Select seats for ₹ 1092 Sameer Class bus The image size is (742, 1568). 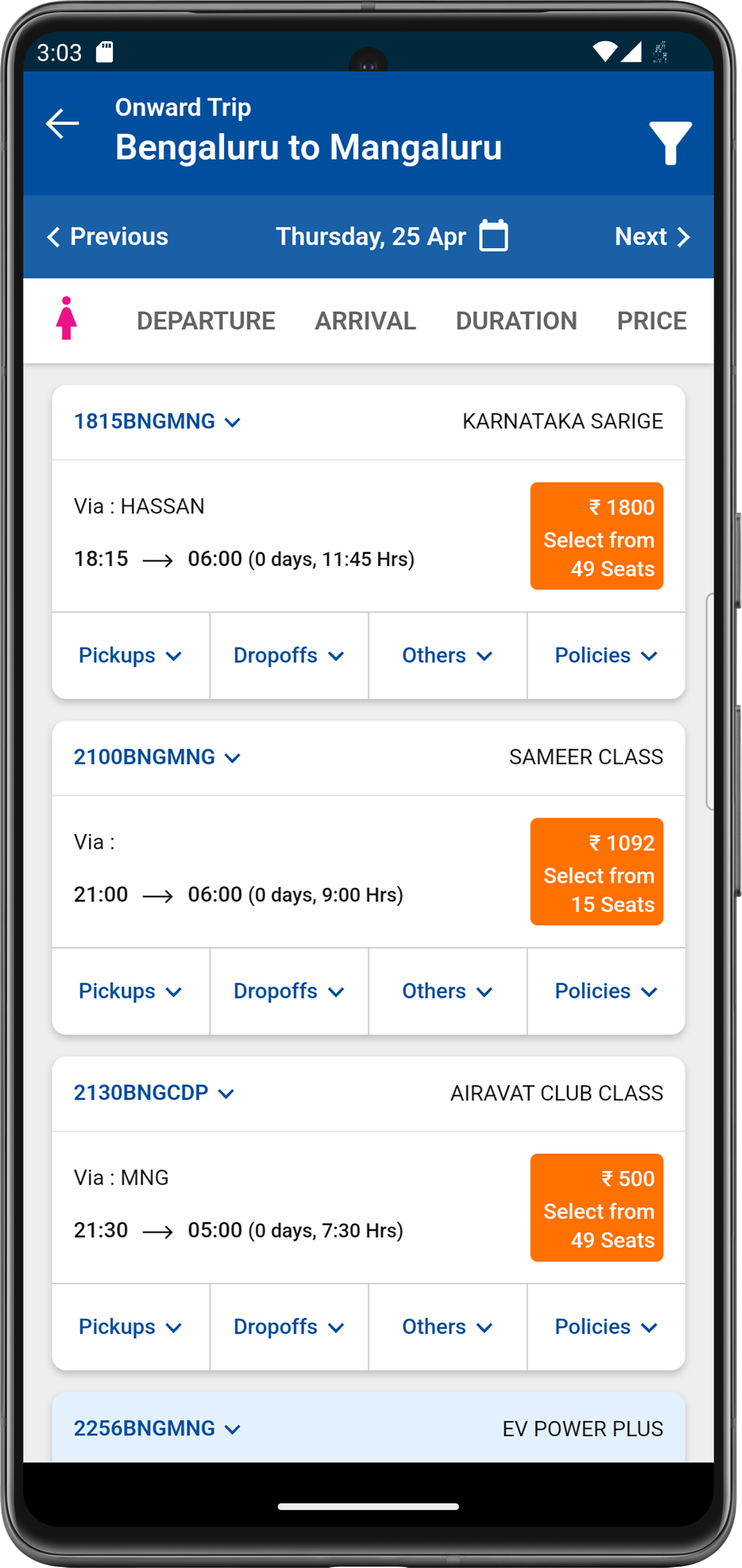coord(596,872)
